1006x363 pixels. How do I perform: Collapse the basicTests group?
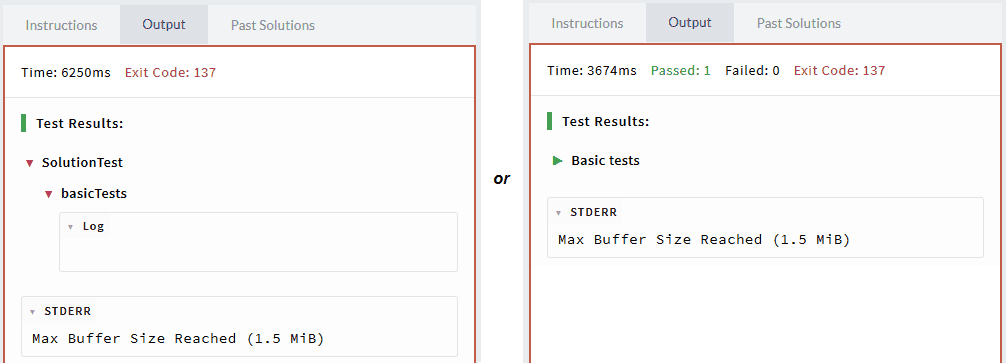click(x=48, y=194)
